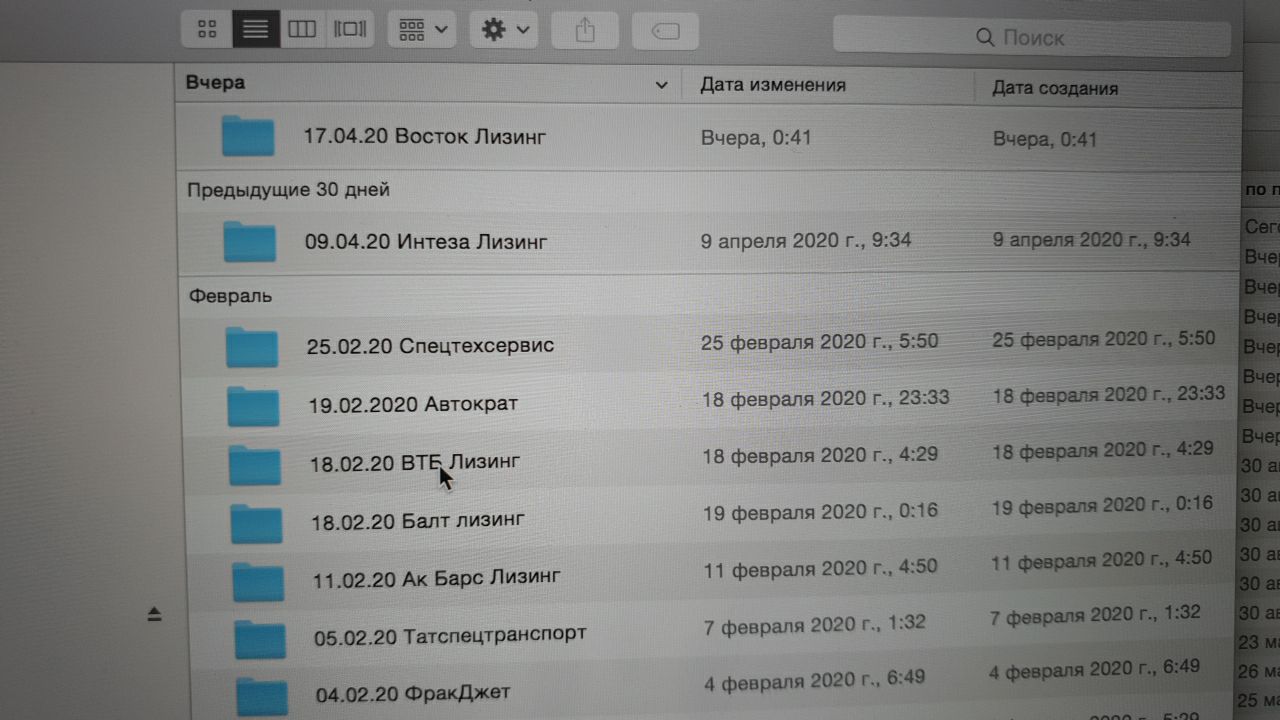This screenshot has width=1280, height=720.
Task: Click the created date Вчера, 0:41
Action: click(1045, 138)
